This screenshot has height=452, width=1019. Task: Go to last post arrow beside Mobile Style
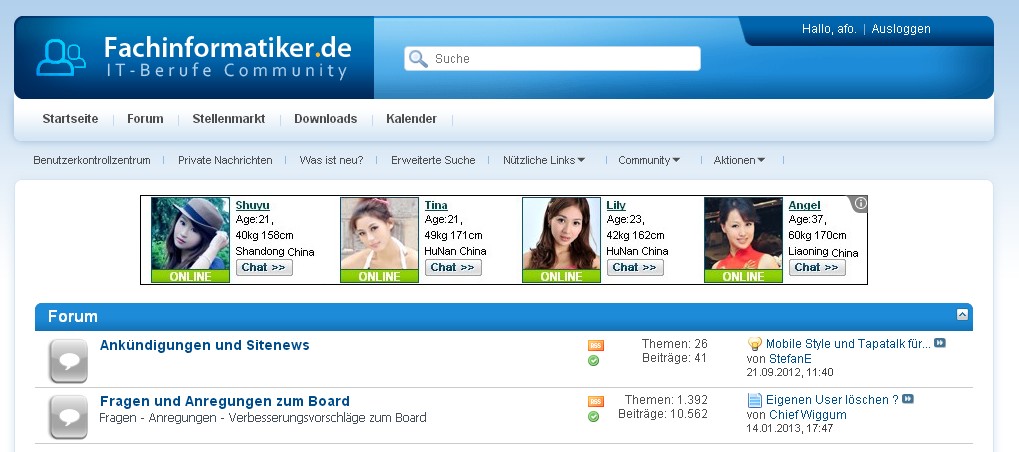[x=940, y=343]
